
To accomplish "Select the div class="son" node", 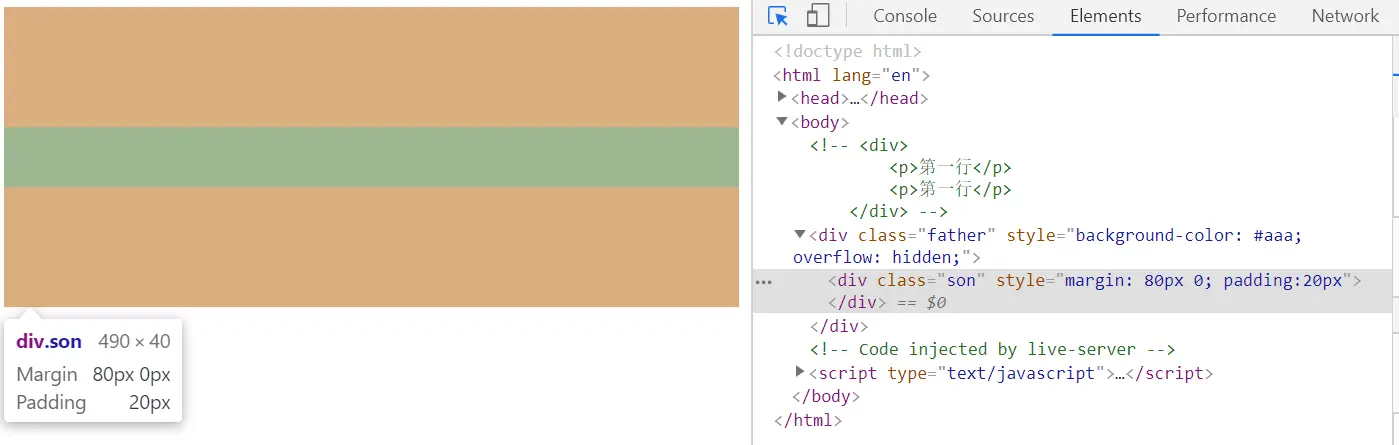I will pos(1094,280).
